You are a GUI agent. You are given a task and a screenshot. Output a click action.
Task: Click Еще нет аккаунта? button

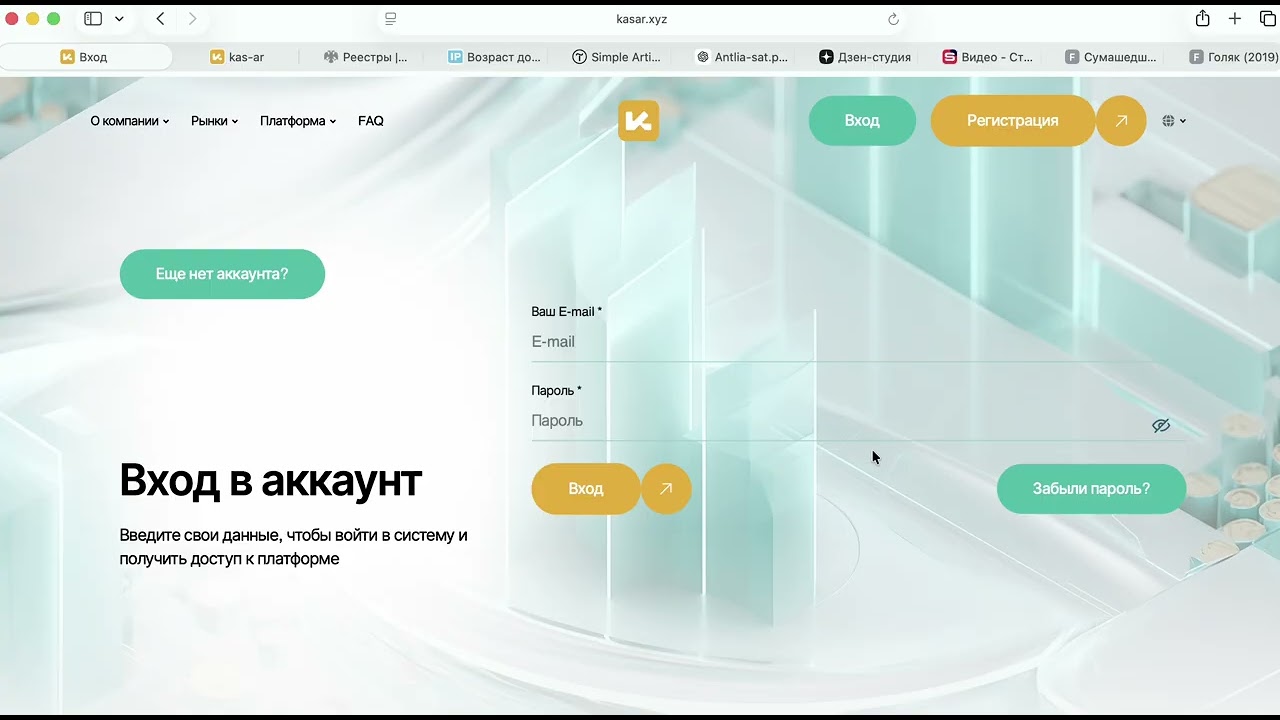click(222, 274)
